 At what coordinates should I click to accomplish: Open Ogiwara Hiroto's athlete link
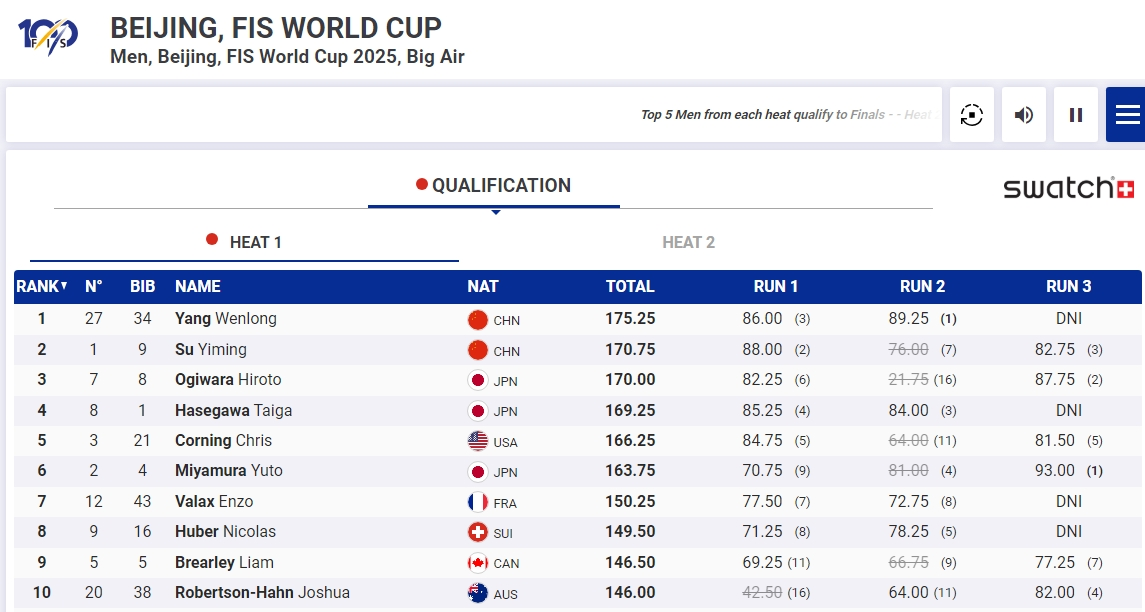(228, 380)
